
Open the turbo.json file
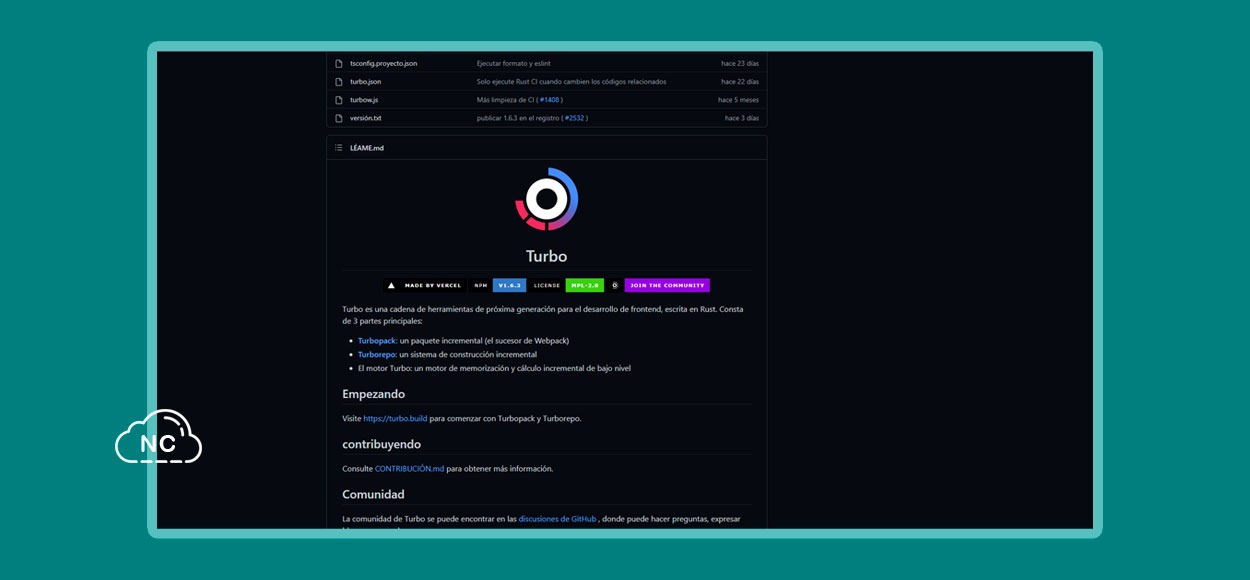(365, 81)
